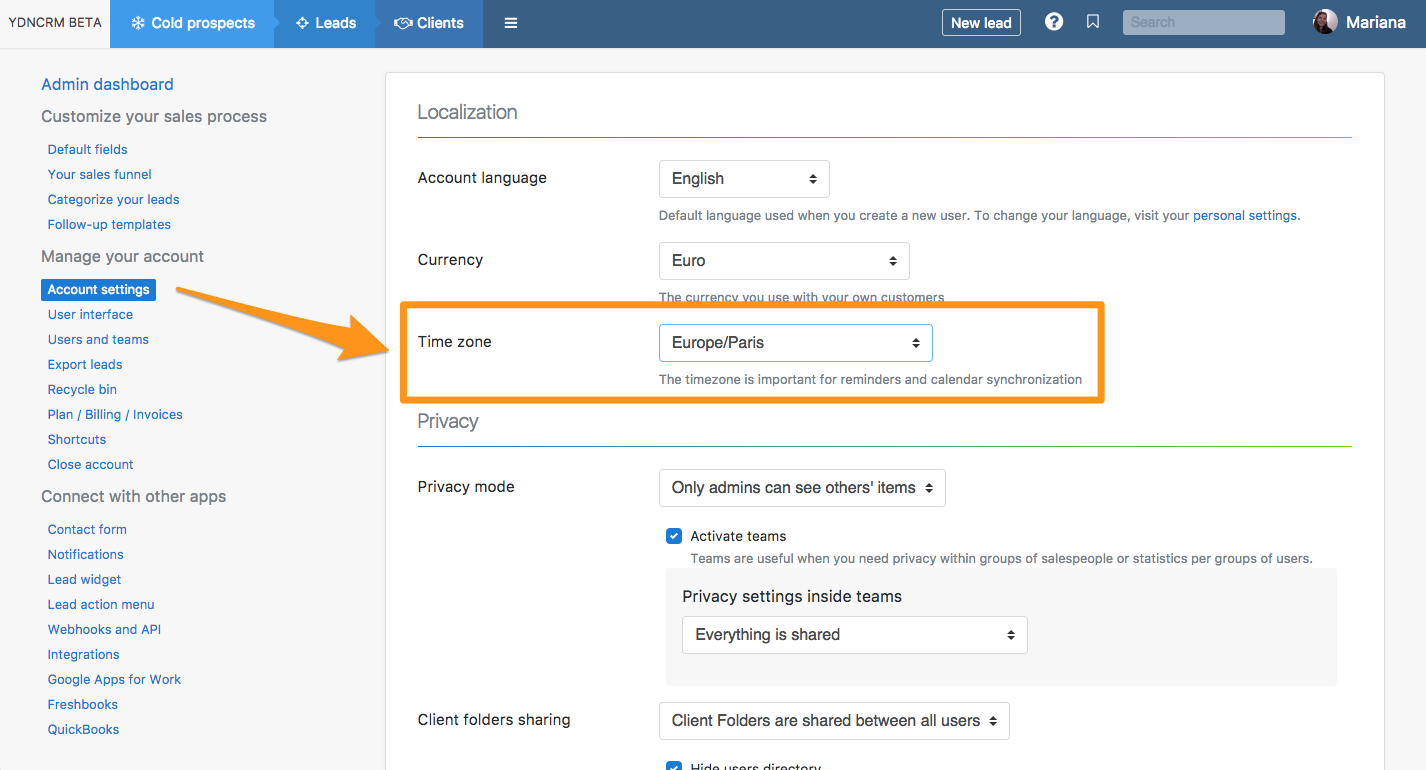
Task: Toggle the Activate teams checkbox
Action: (674, 536)
